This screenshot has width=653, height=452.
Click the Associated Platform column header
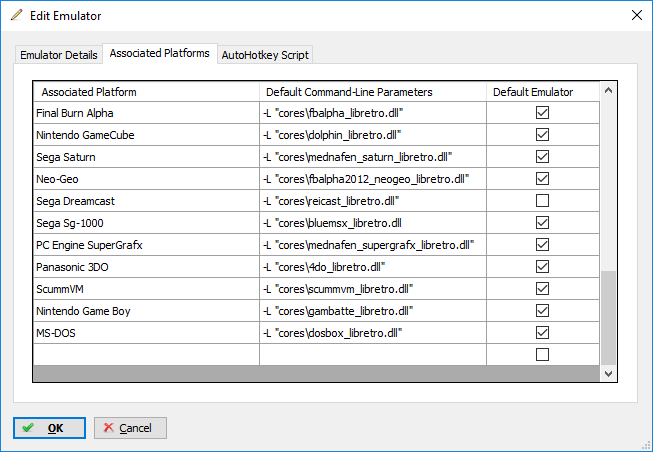point(146,92)
